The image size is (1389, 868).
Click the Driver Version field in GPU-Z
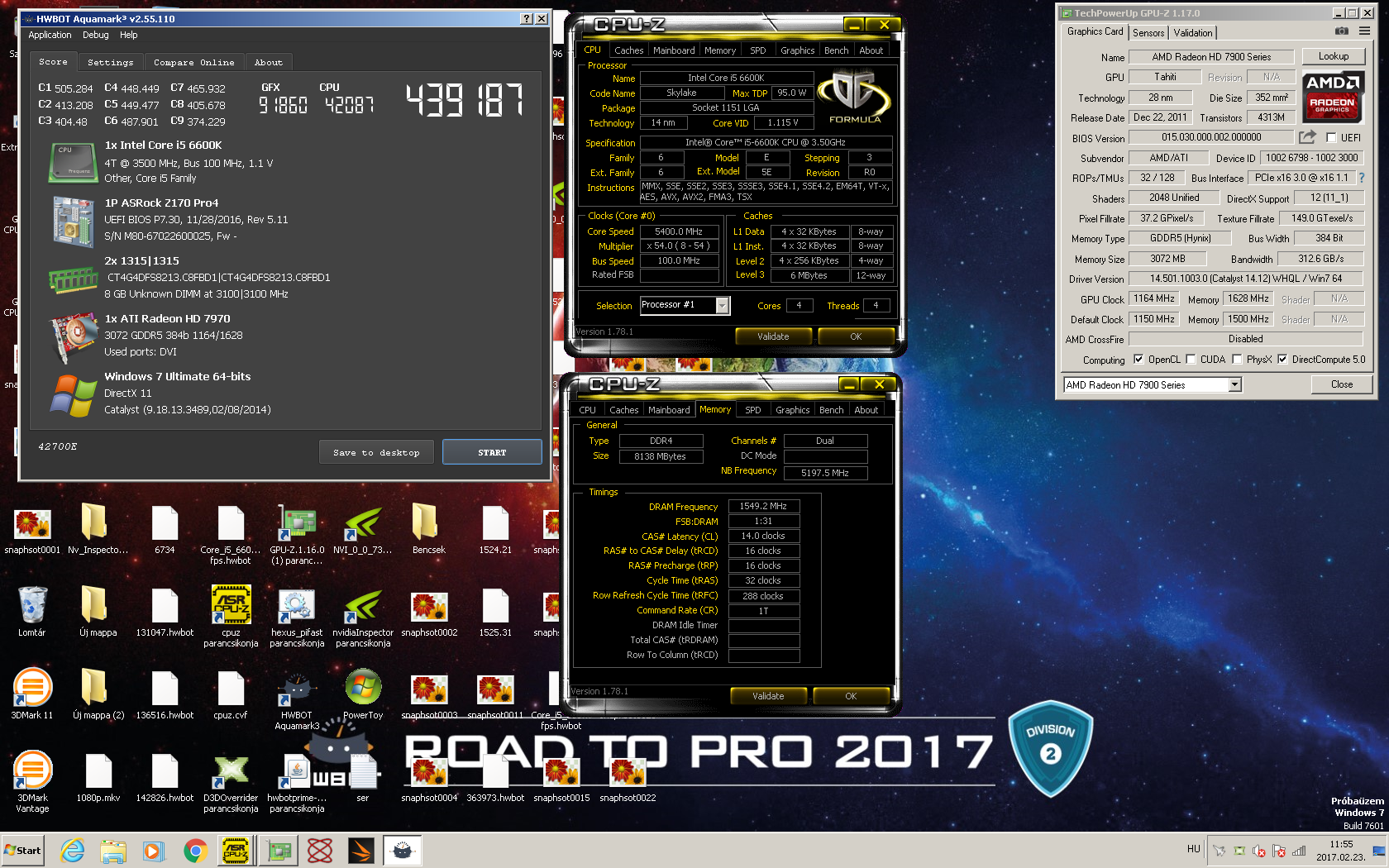point(1245,279)
